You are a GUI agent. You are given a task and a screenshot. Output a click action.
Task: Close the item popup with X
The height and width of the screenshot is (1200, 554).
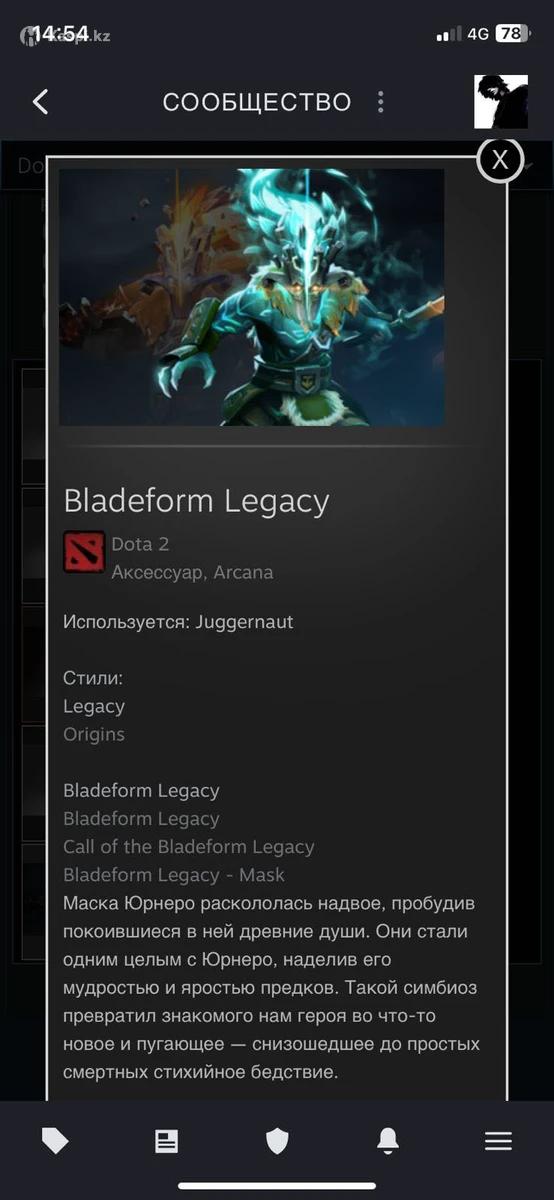point(500,158)
